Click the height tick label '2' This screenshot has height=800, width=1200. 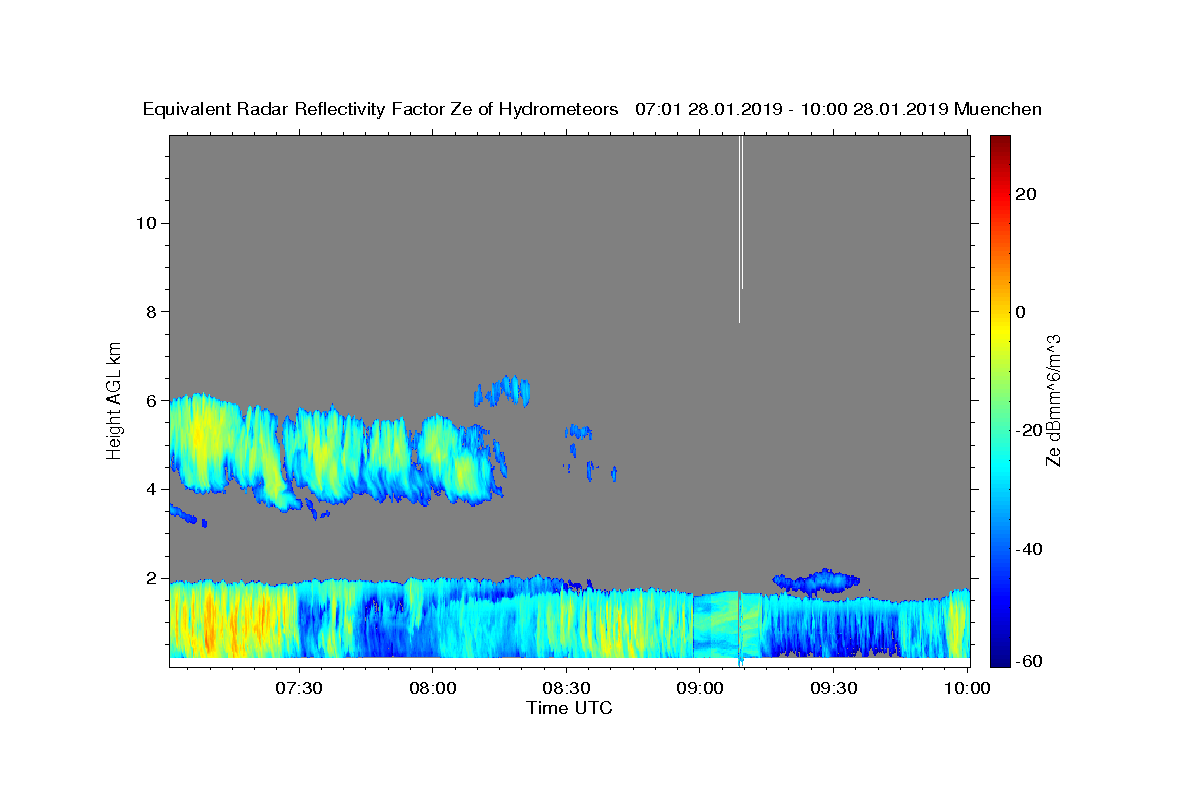pos(150,578)
